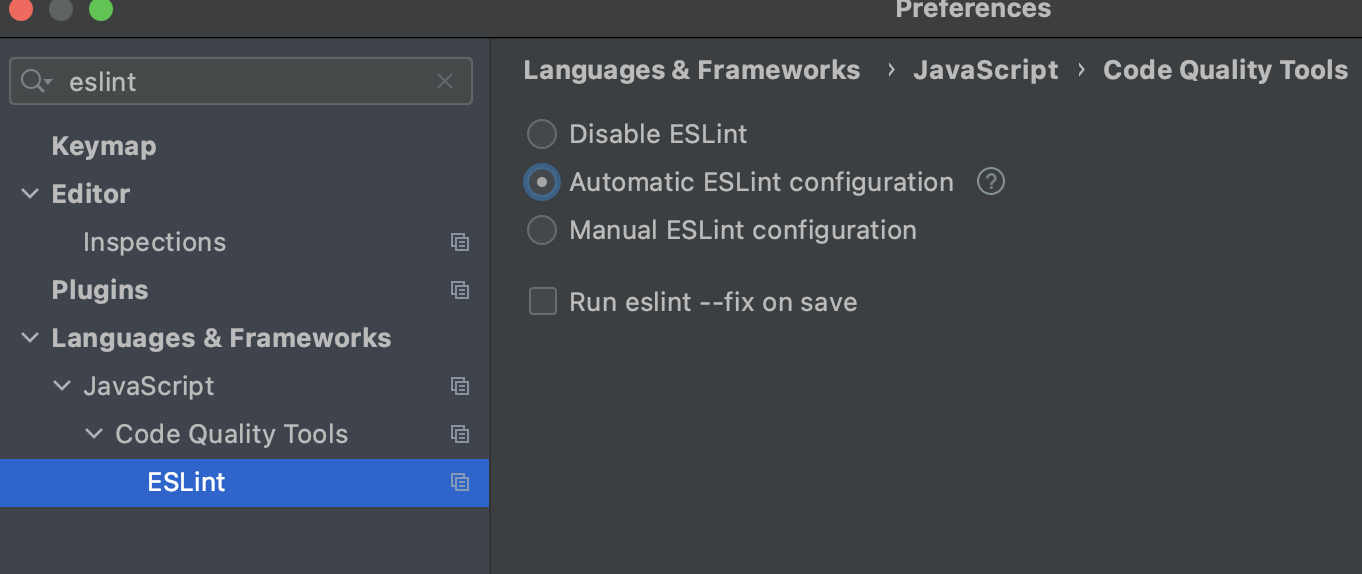Collapse the Code Quality Tools node

point(94,434)
